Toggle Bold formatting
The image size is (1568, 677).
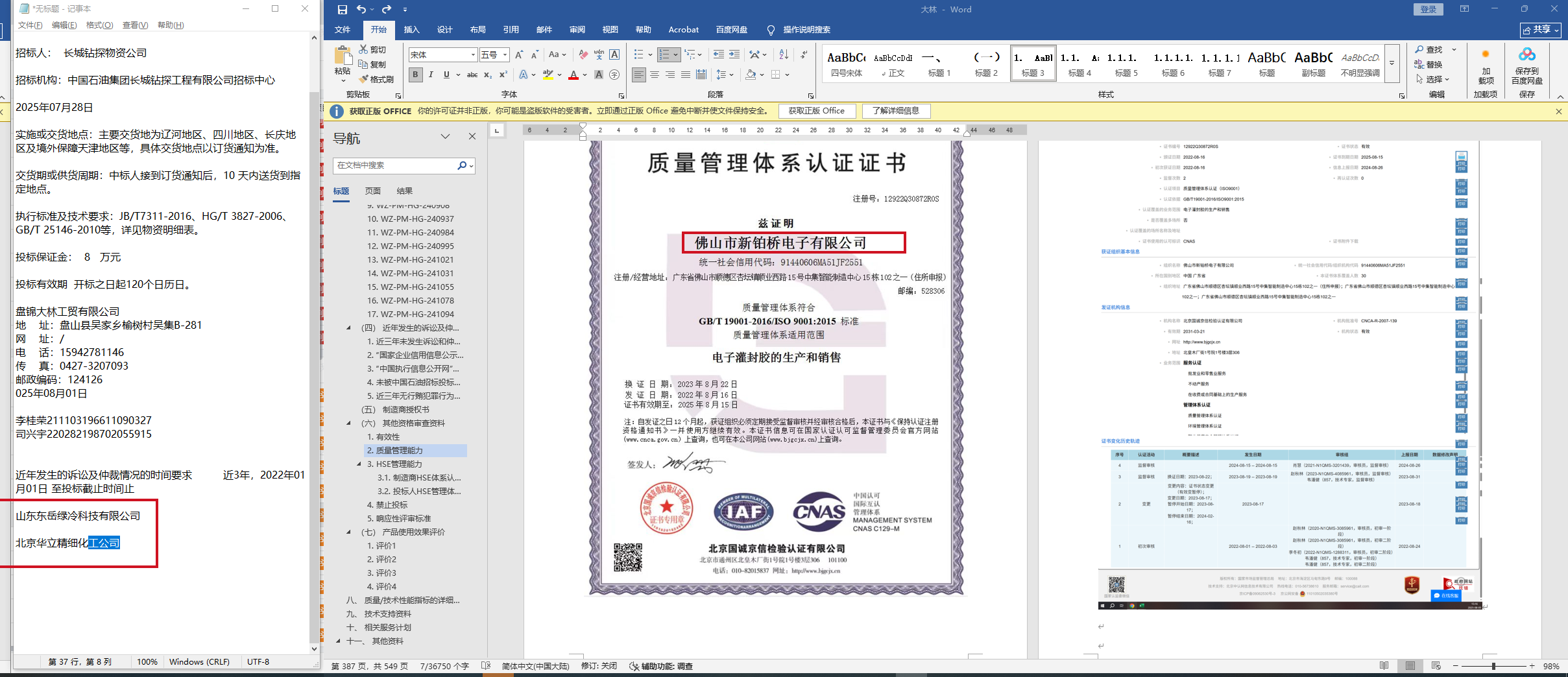click(415, 75)
